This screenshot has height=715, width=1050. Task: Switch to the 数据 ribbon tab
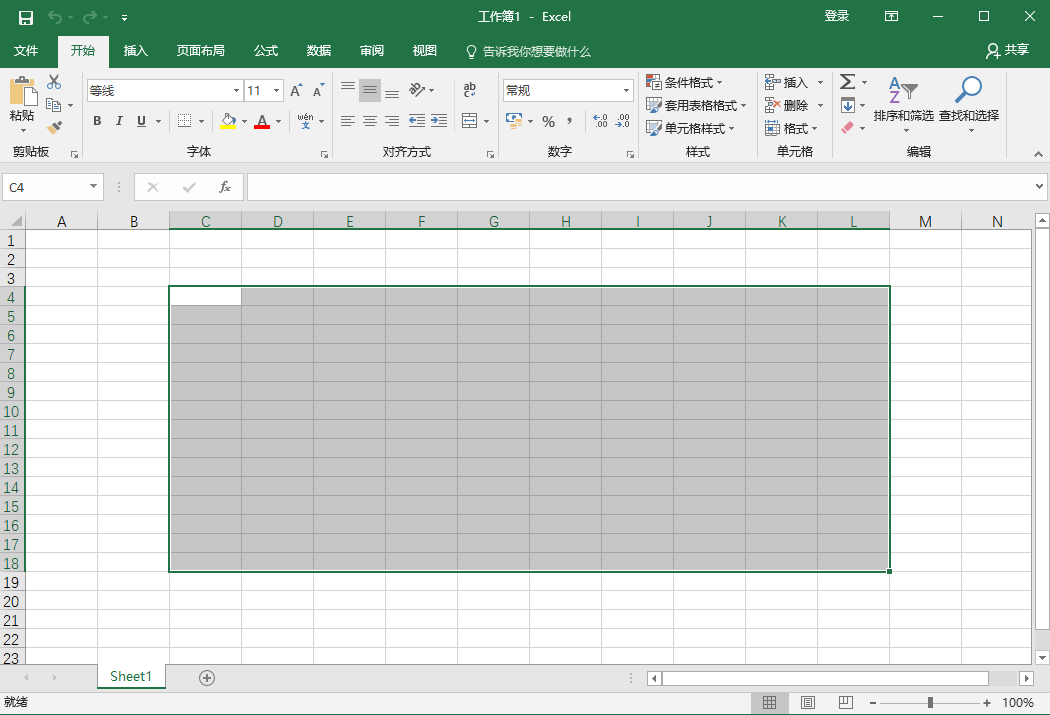pyautogui.click(x=318, y=51)
